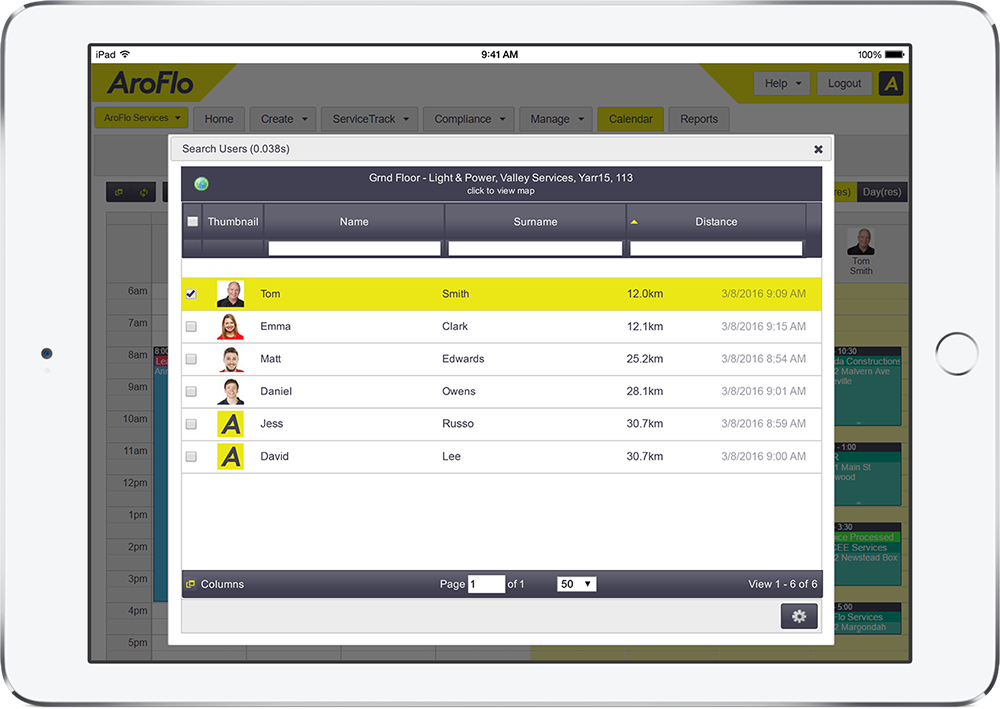The height and width of the screenshot is (709, 1000).
Task: Click the Columns button in the footer
Action: (x=215, y=584)
